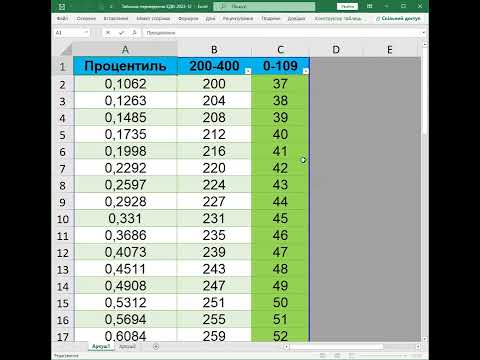Switch to the Вставлення ribbon tab
This screenshot has height=360, width=480.
pos(116,19)
